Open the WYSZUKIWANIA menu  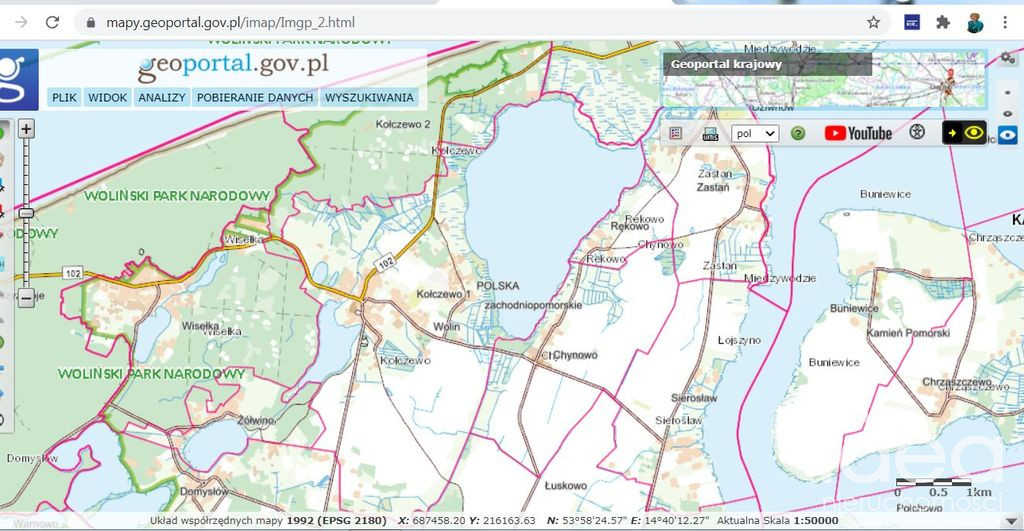(x=369, y=97)
